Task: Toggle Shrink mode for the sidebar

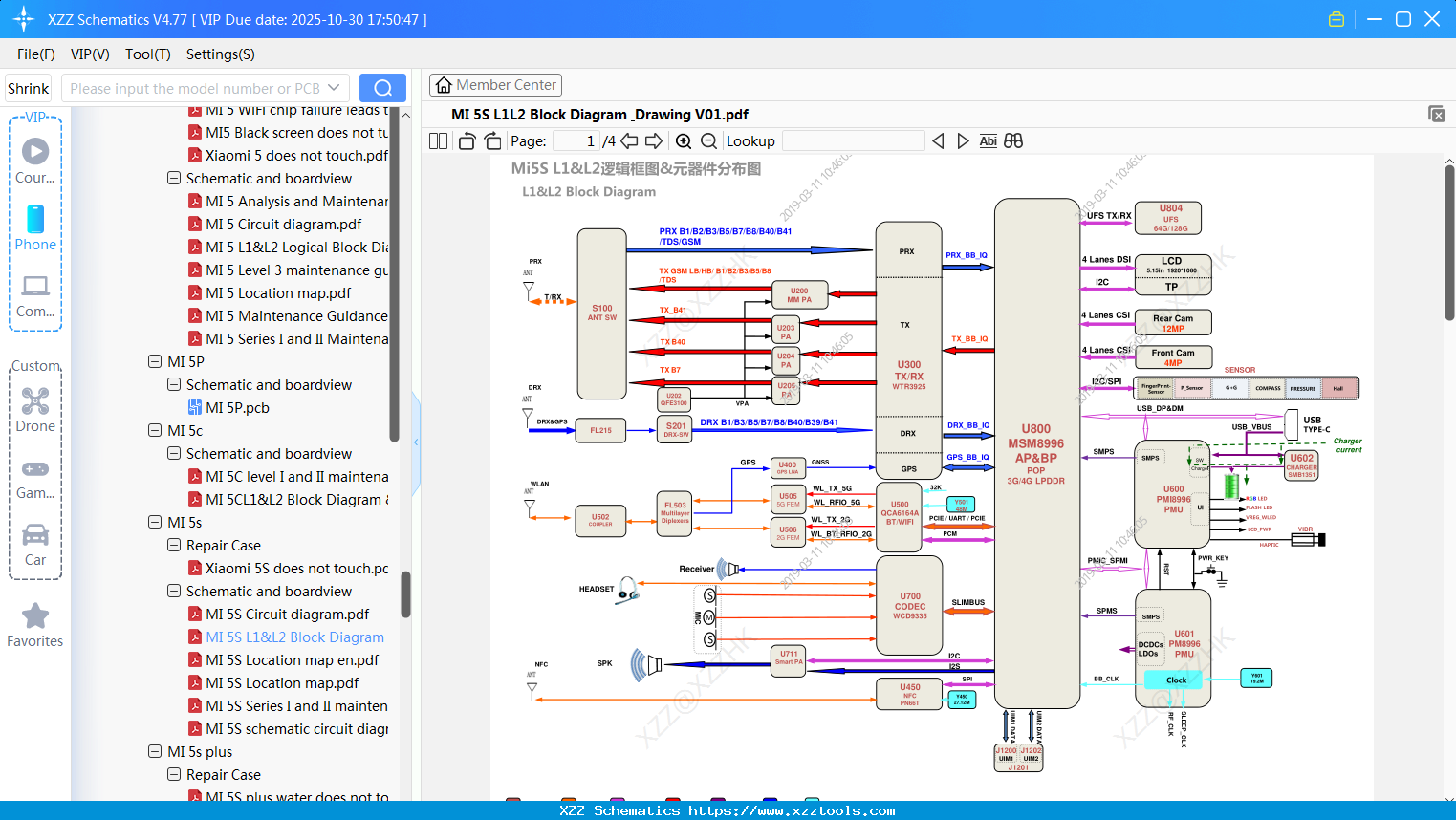Action: pos(28,88)
